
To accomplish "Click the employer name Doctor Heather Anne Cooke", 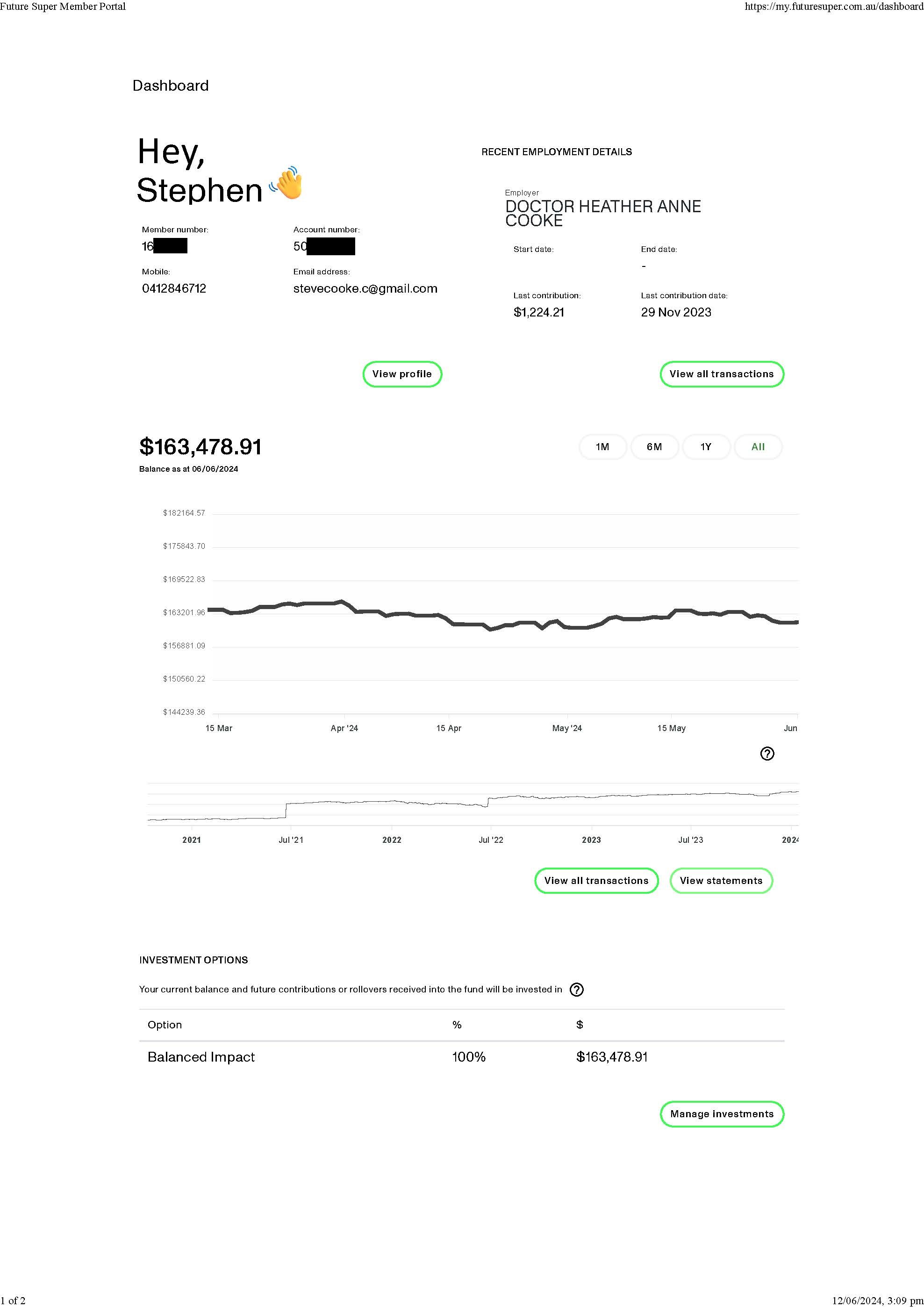I will 602,214.
